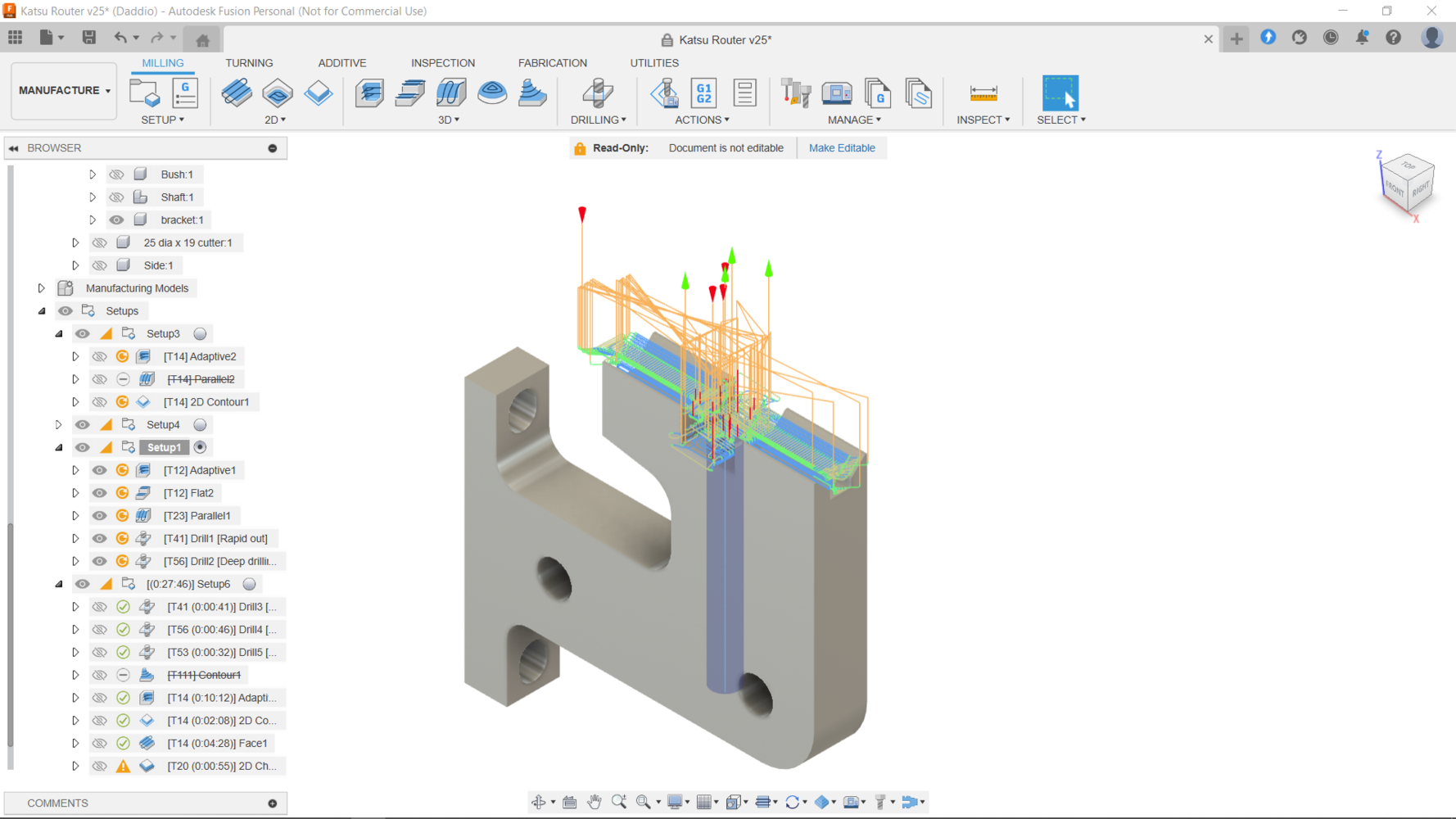Click the Drill tool icon
Viewport: 1456px width, 819px height.
[598, 93]
